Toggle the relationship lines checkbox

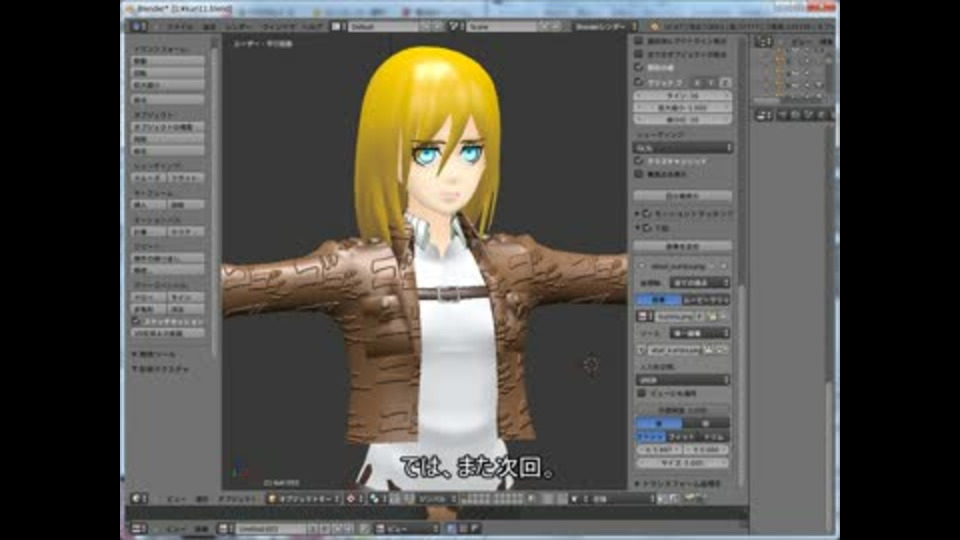(639, 67)
